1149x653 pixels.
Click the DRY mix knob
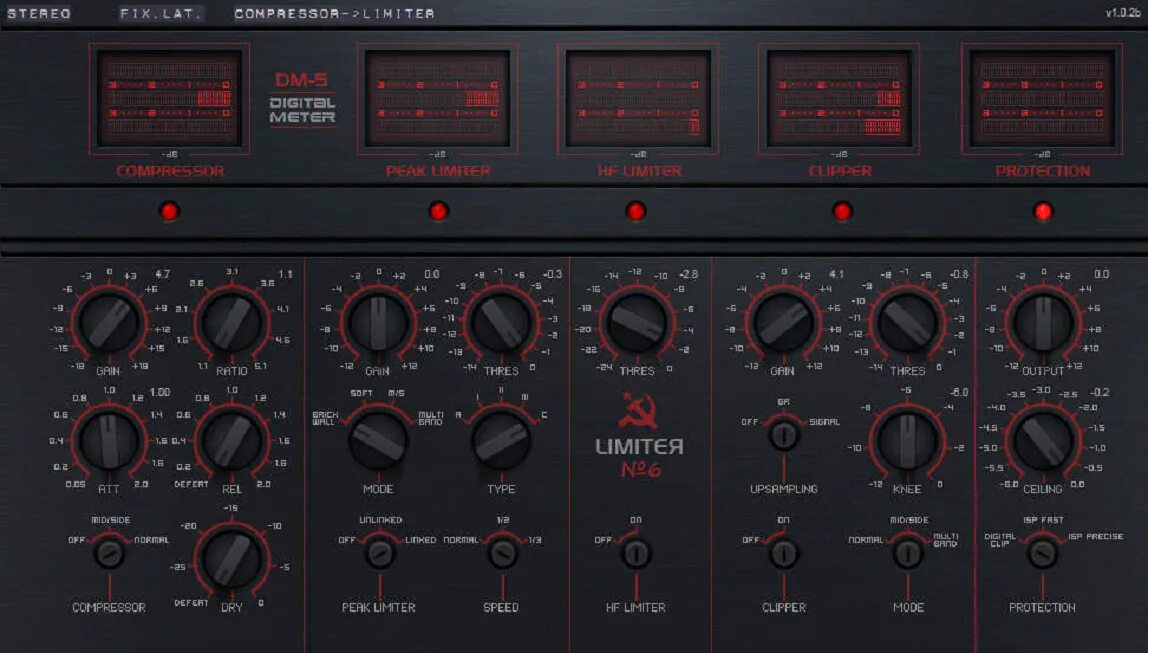(x=232, y=558)
